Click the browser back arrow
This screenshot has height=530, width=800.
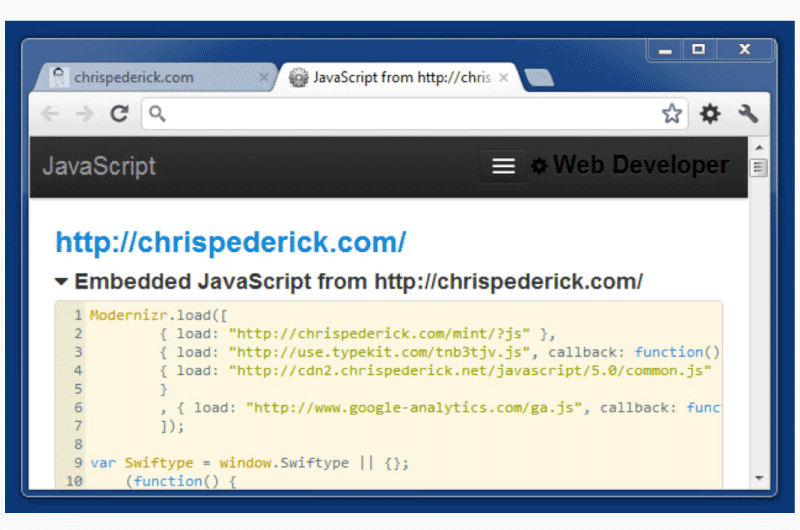pyautogui.click(x=50, y=113)
